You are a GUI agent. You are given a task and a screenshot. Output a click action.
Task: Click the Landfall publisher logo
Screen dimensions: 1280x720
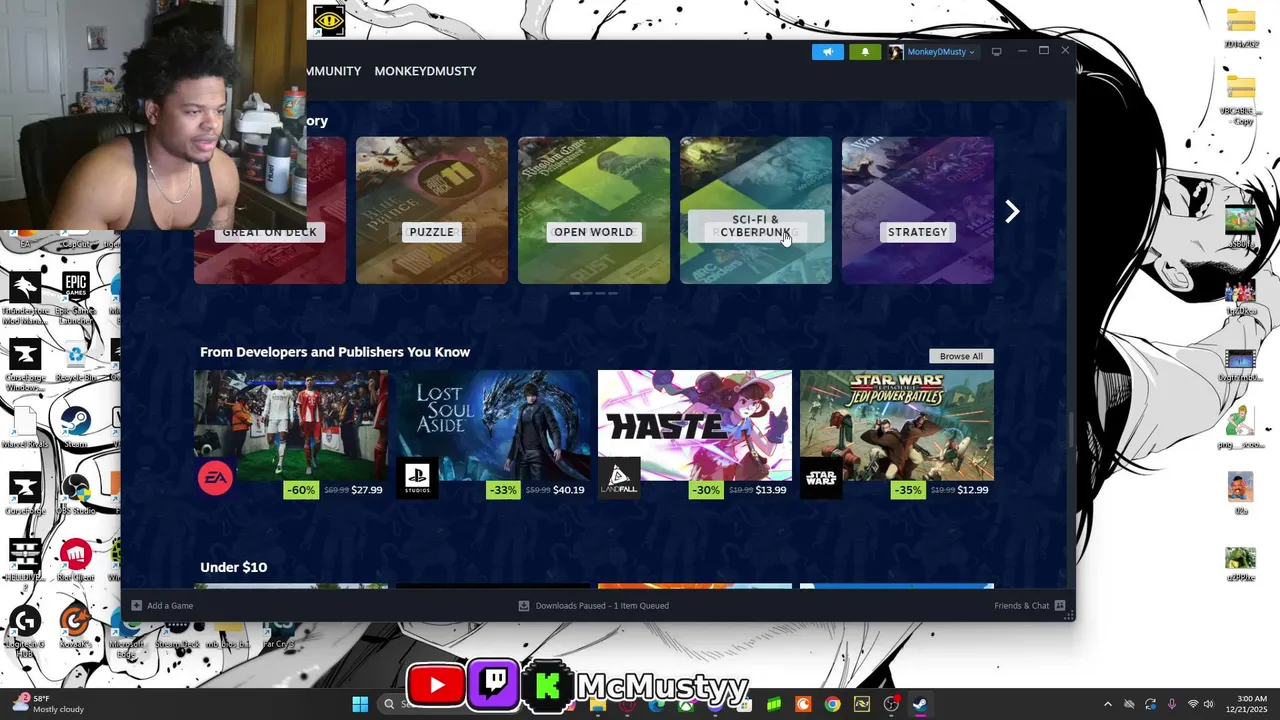[x=619, y=478]
